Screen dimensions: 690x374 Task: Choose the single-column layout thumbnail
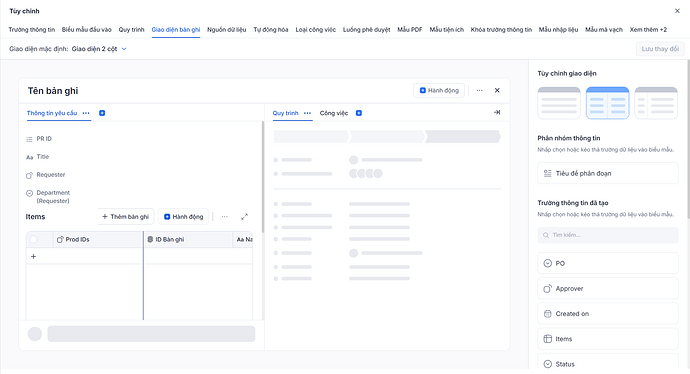tap(559, 103)
